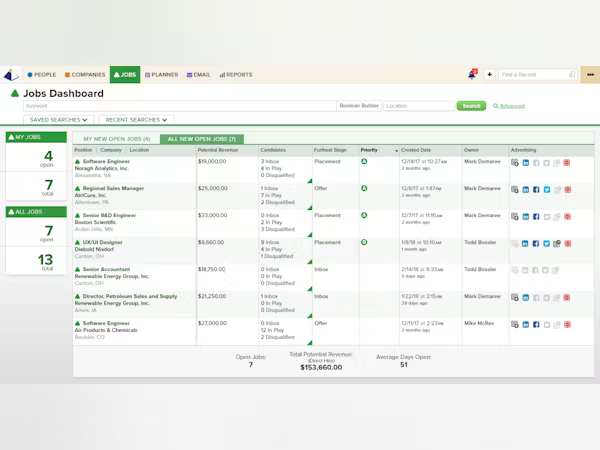Click Facebook icon for Regional Sales Manager
600x450 pixels.
click(536, 190)
